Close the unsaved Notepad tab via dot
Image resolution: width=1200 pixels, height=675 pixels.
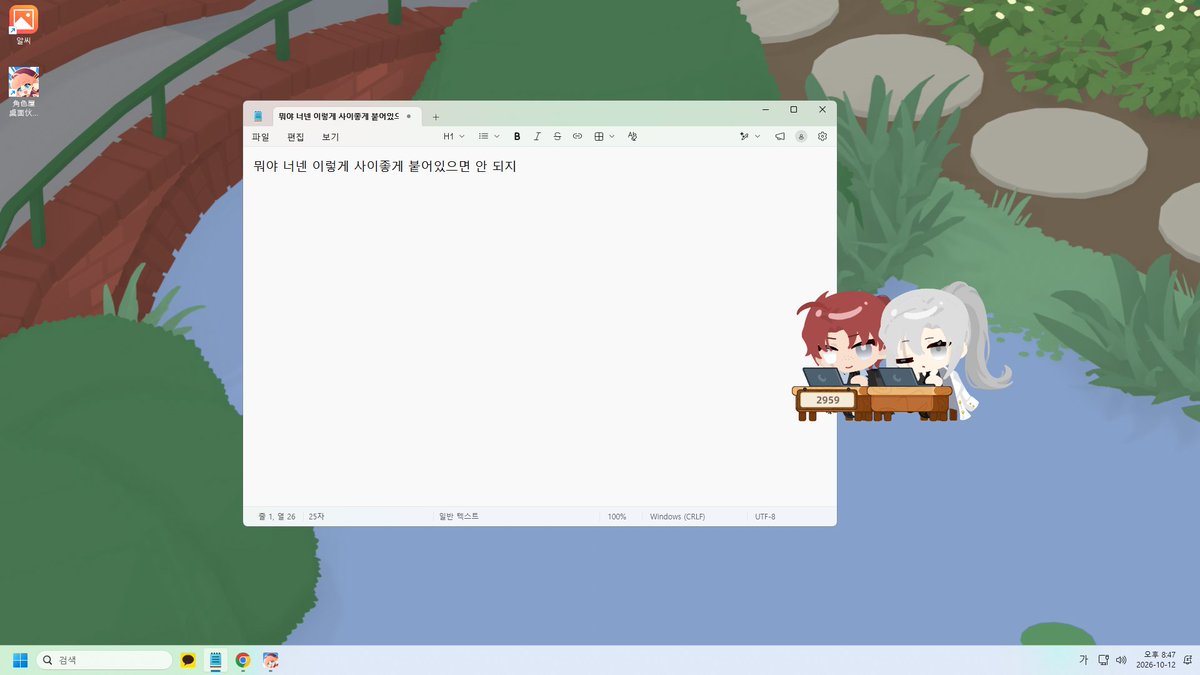pyautogui.click(x=409, y=117)
